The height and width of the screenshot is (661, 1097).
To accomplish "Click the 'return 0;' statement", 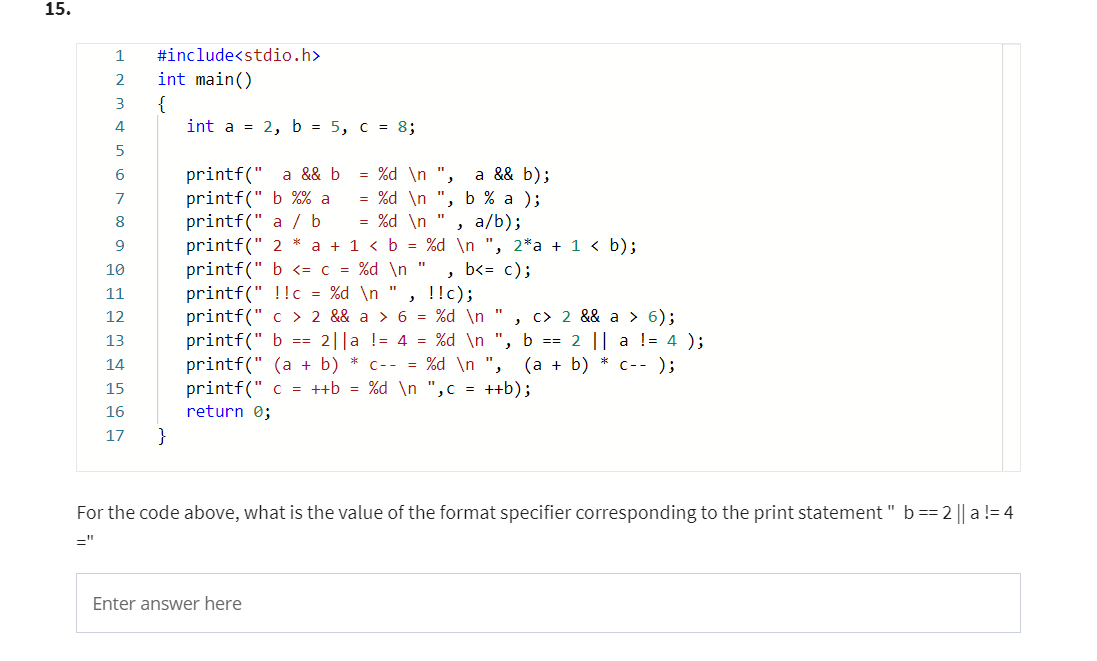I will pyautogui.click(x=228, y=412).
